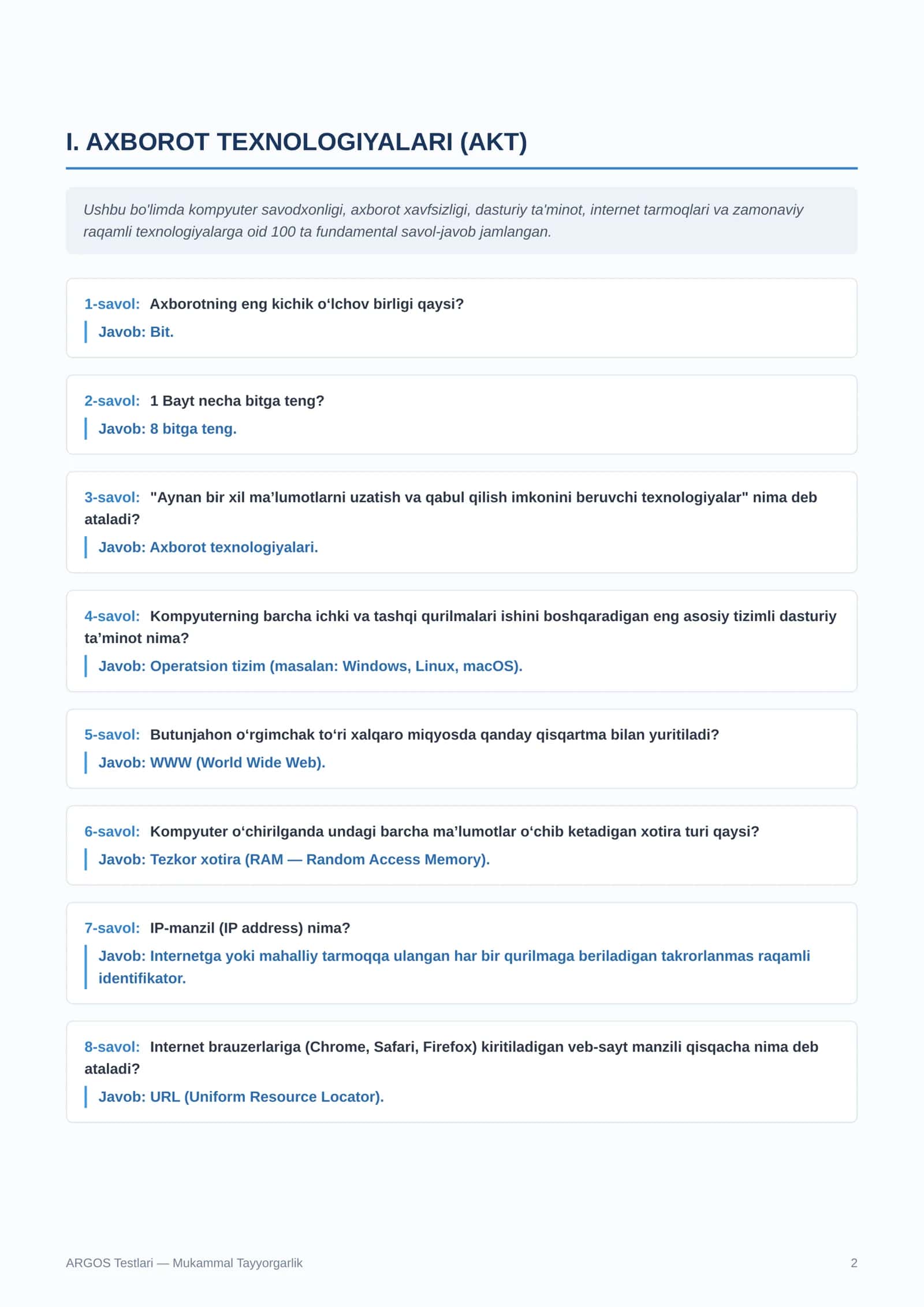Select the Operatsion tizim answer line
Screen dimensions: 924x1307
point(310,666)
